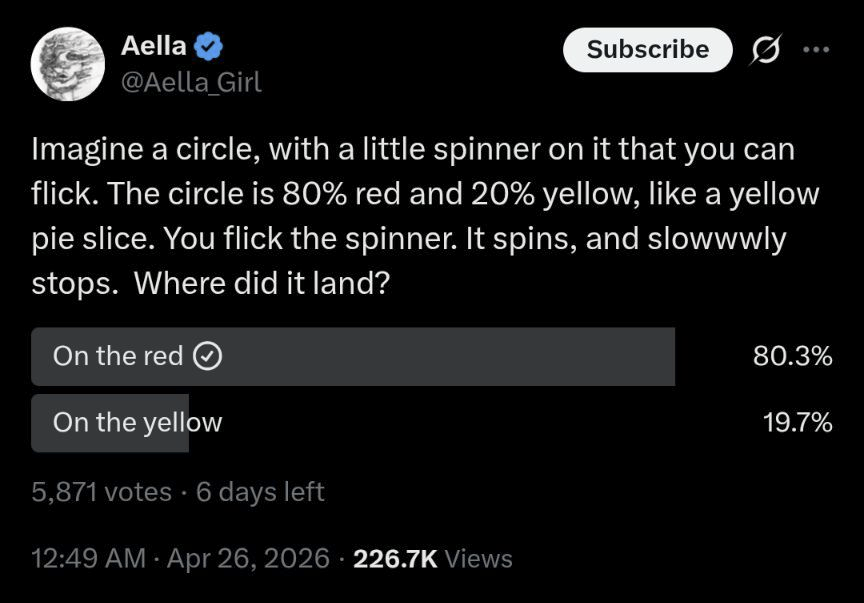Open Aella's profile picture
The image size is (864, 603).
pyautogui.click(x=68, y=63)
